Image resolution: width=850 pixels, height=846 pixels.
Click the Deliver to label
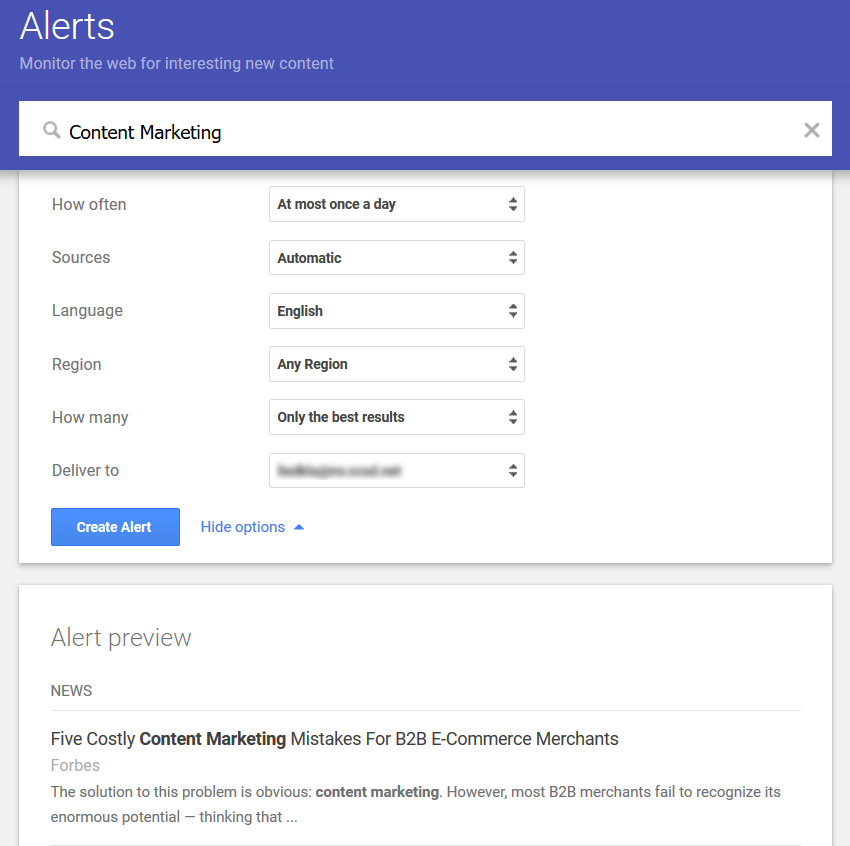(x=85, y=470)
